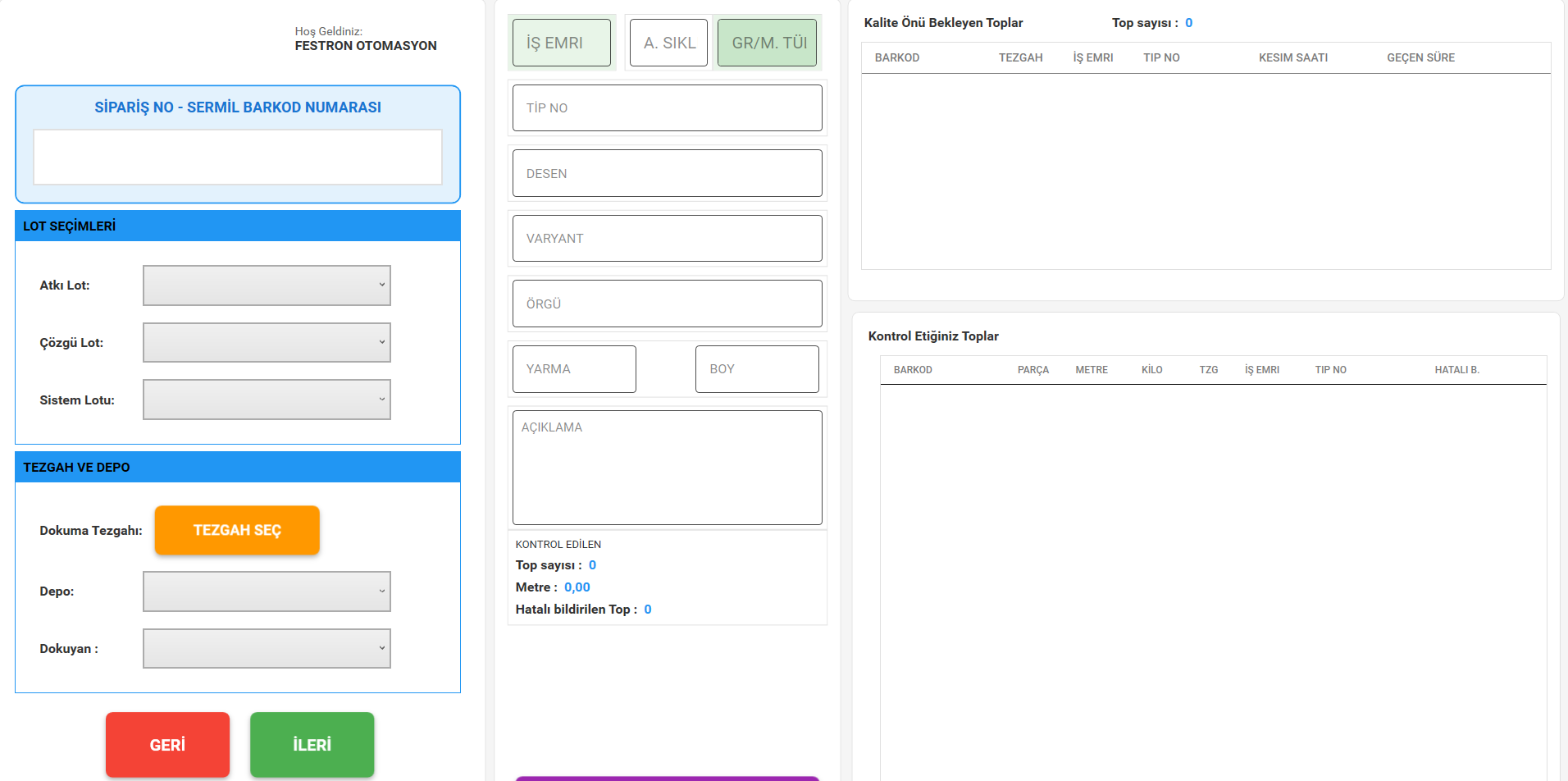Select the İŞ EMRİ toggle field

pos(562,43)
